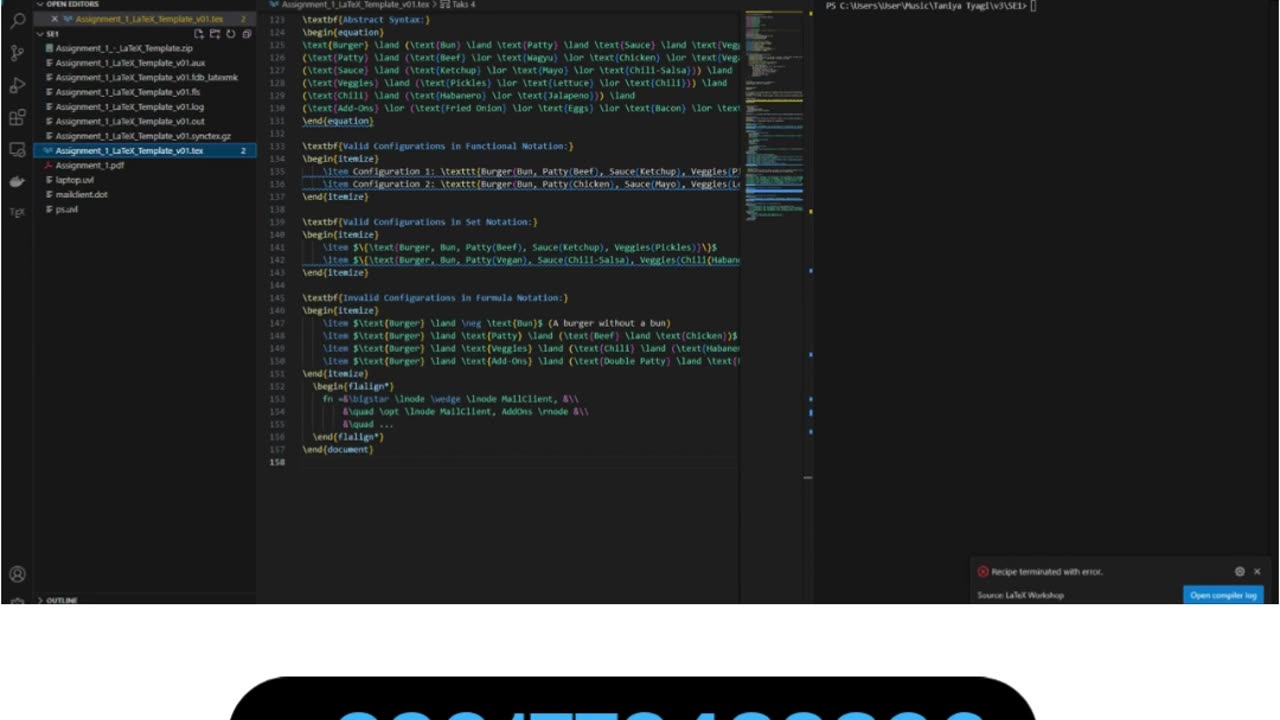
Task: Click line 139 Valid Configurations in Set Notation
Action: click(420, 222)
